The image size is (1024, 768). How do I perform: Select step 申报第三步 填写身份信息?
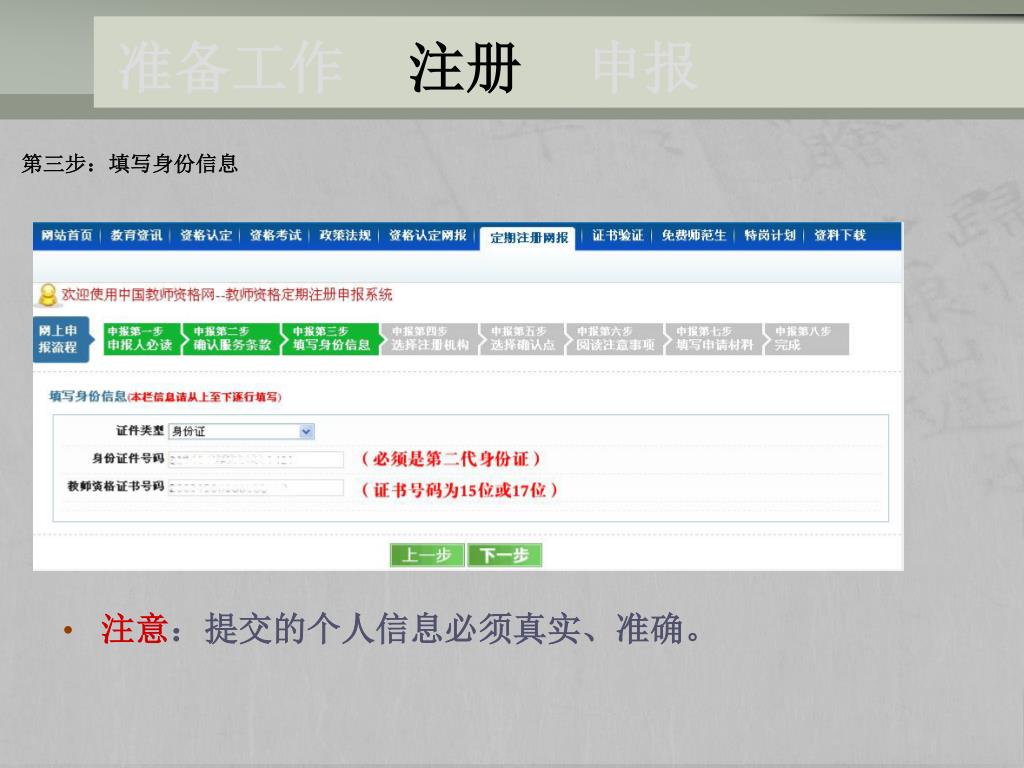[x=330, y=339]
